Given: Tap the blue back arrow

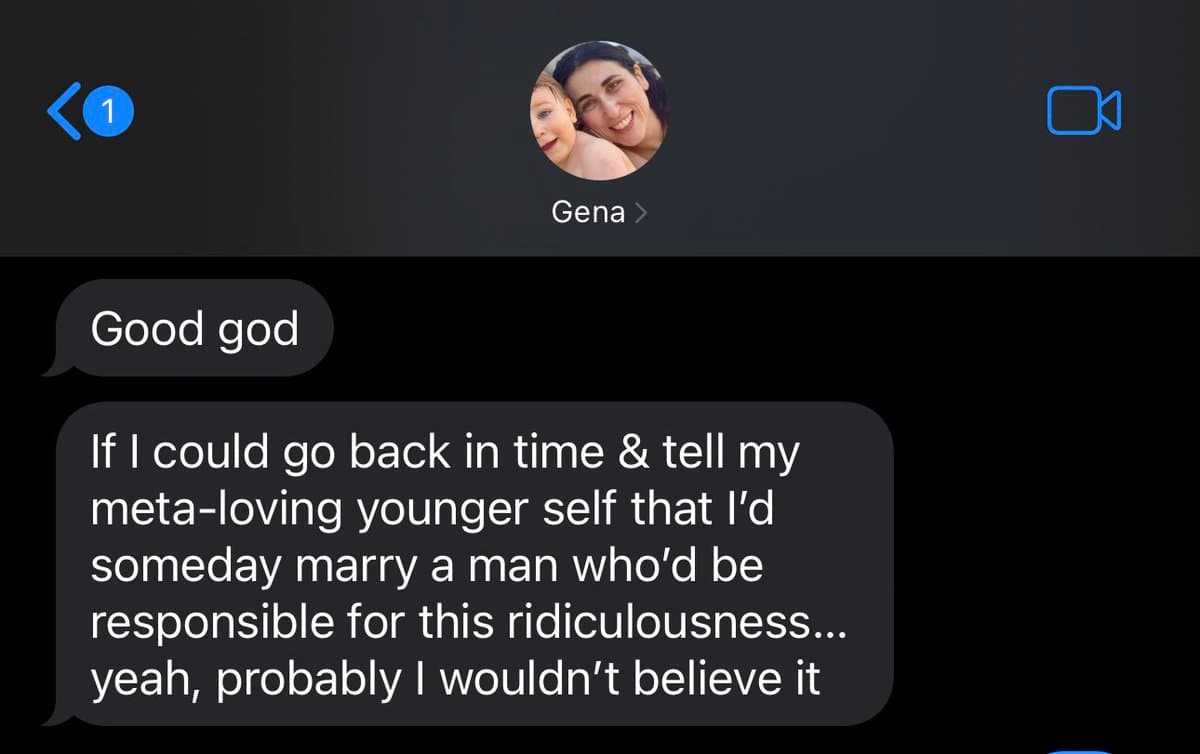Looking at the screenshot, I should tap(62, 111).
